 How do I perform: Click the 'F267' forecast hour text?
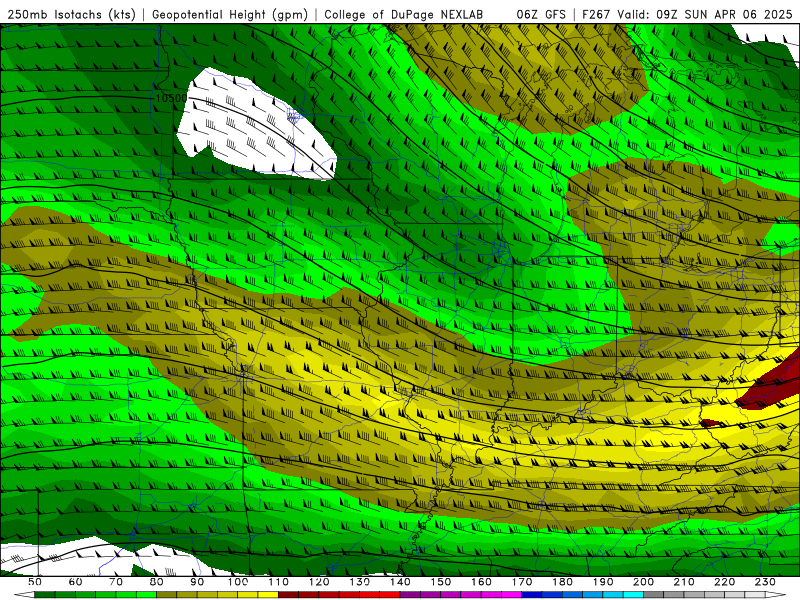596,15
